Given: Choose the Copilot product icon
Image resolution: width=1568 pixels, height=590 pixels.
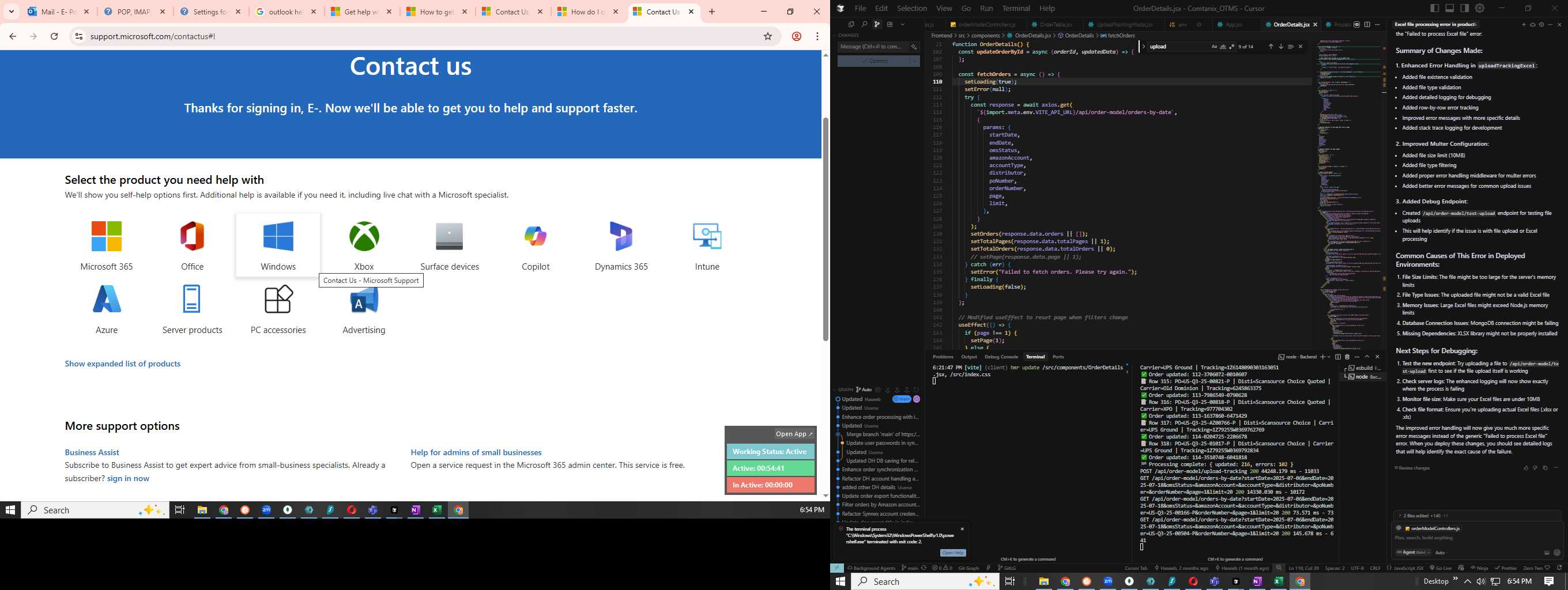Looking at the screenshot, I should pos(535,237).
